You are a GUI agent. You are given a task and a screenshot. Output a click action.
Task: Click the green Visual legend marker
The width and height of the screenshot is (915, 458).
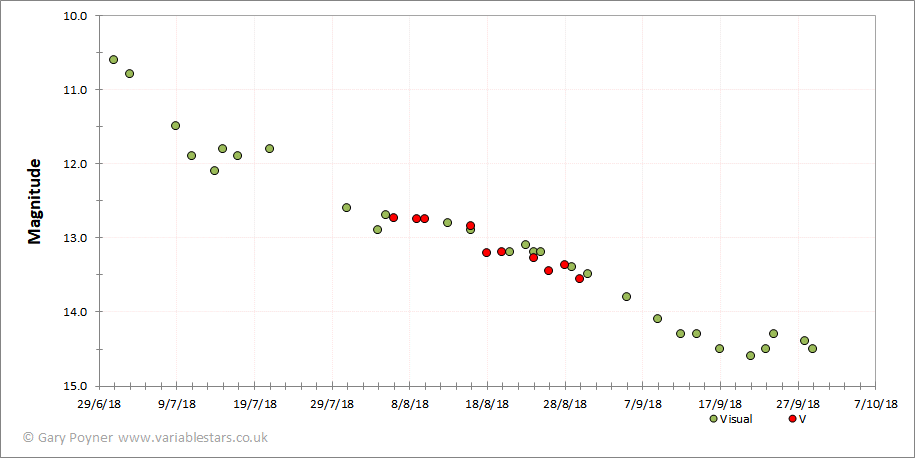[x=713, y=419]
